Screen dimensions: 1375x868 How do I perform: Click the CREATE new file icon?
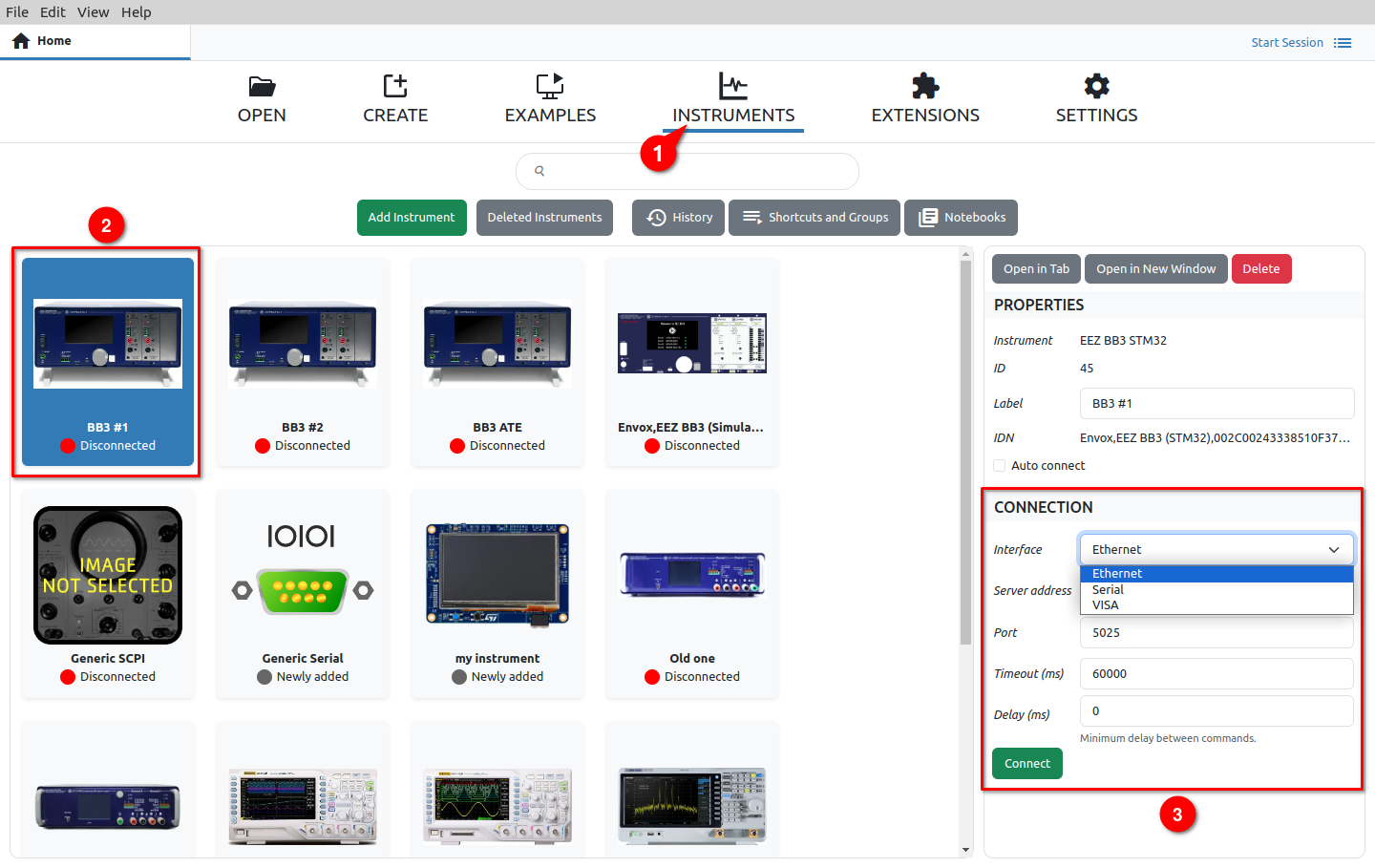[x=395, y=86]
